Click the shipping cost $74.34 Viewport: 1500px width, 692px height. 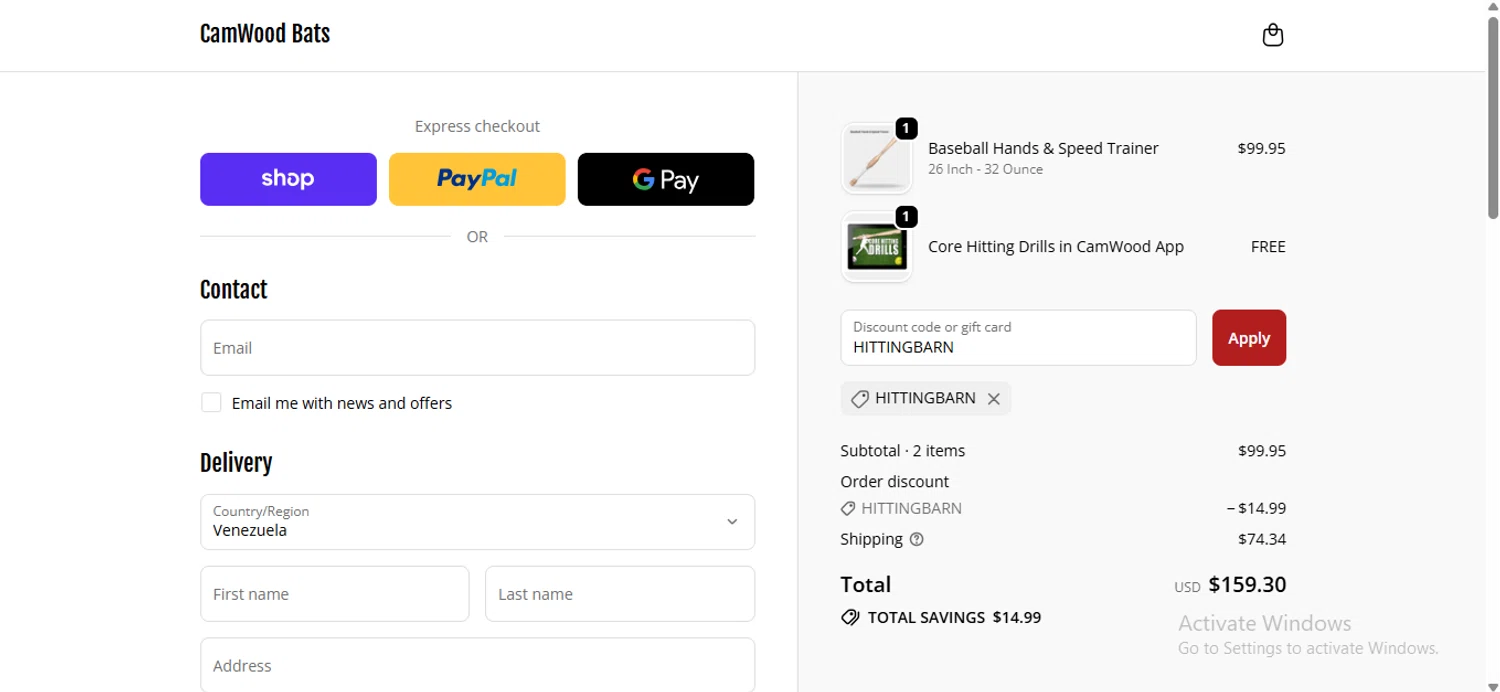point(1262,539)
